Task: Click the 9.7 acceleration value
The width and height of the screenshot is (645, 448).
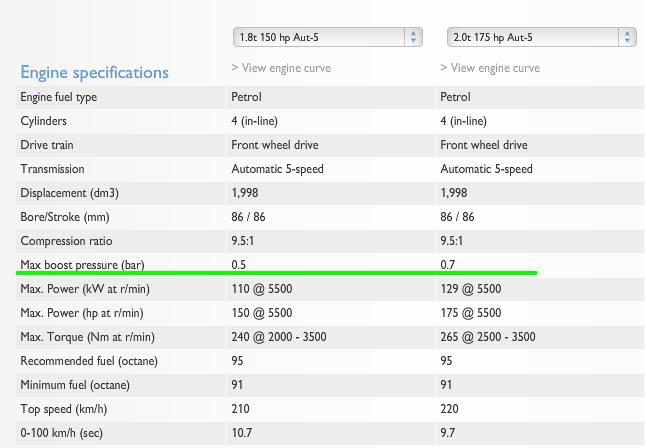Action: 448,433
